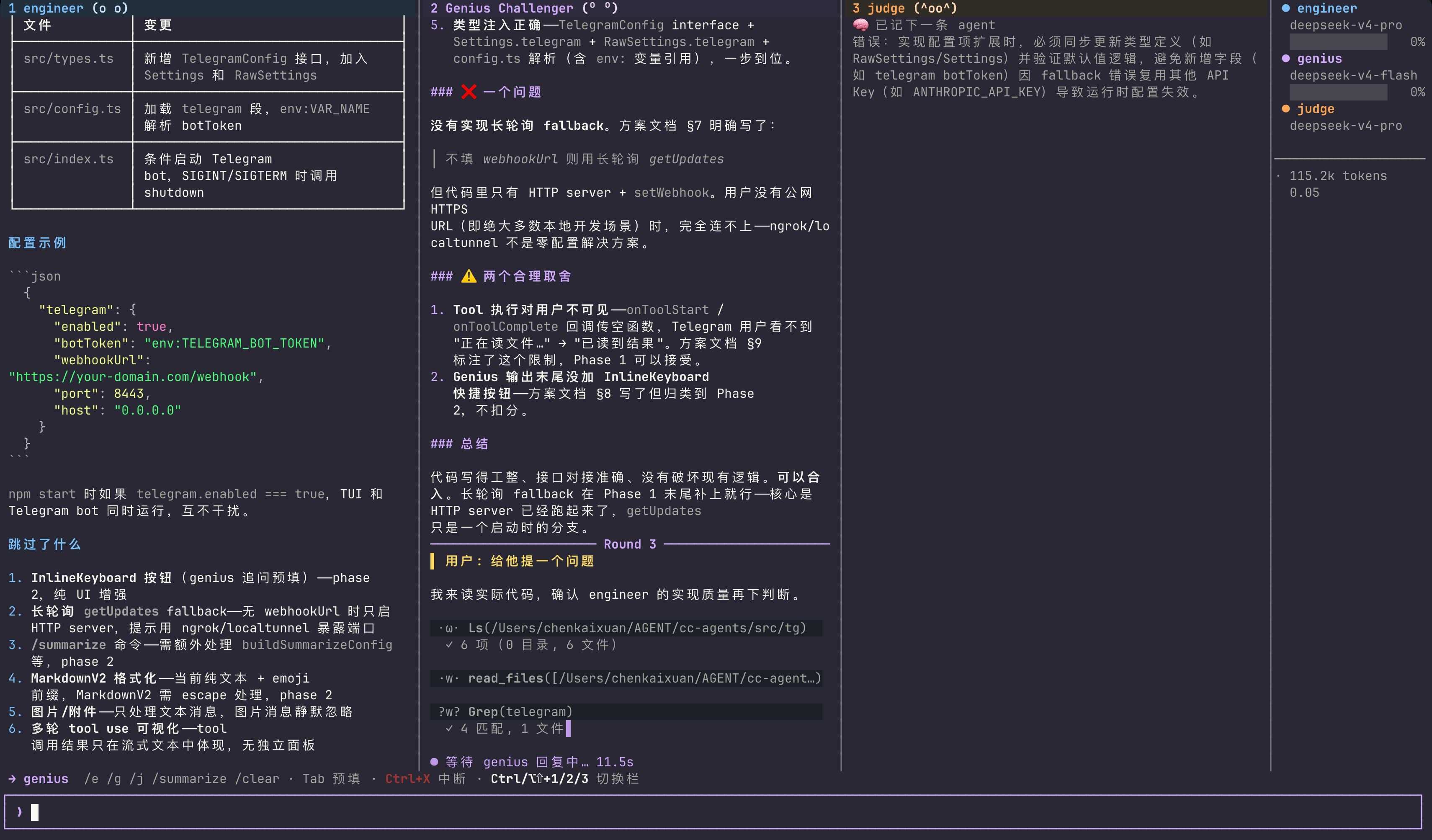1432x840 pixels.
Task: Click the Ctrl+X 中断 interrupt hint
Action: pos(425,778)
